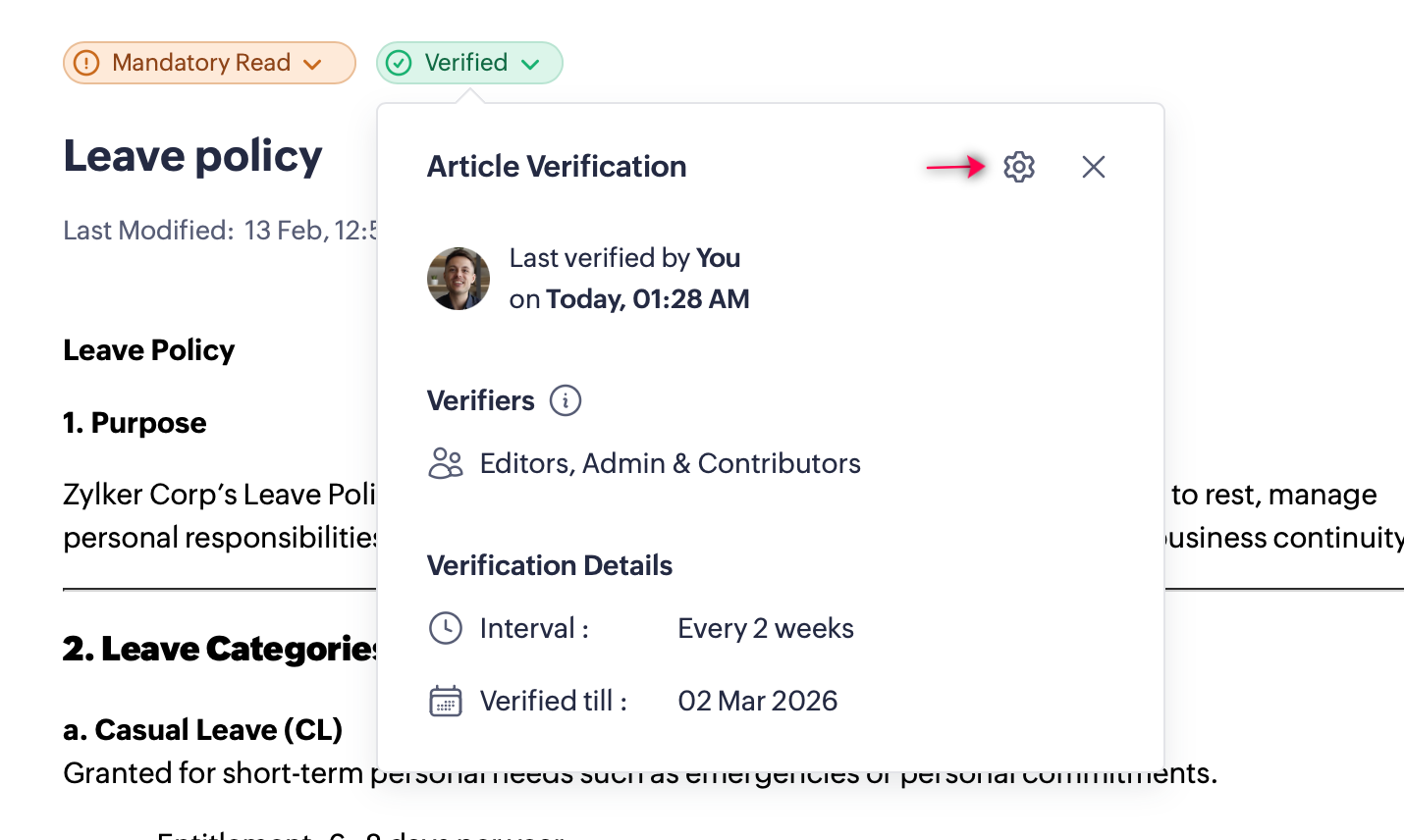Click the Verifiers info icon
This screenshot has width=1404, height=840.
(x=566, y=400)
